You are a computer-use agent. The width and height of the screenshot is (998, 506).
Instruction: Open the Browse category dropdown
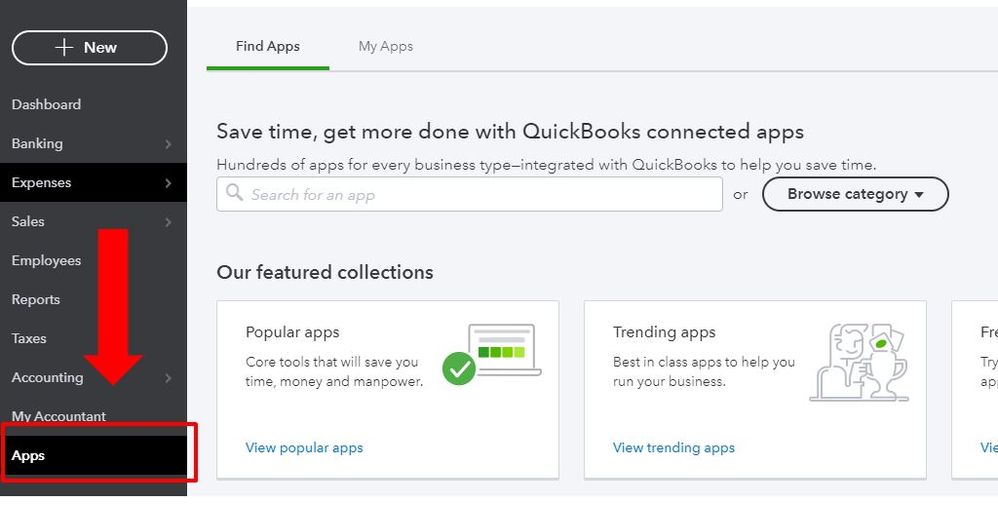pos(855,194)
